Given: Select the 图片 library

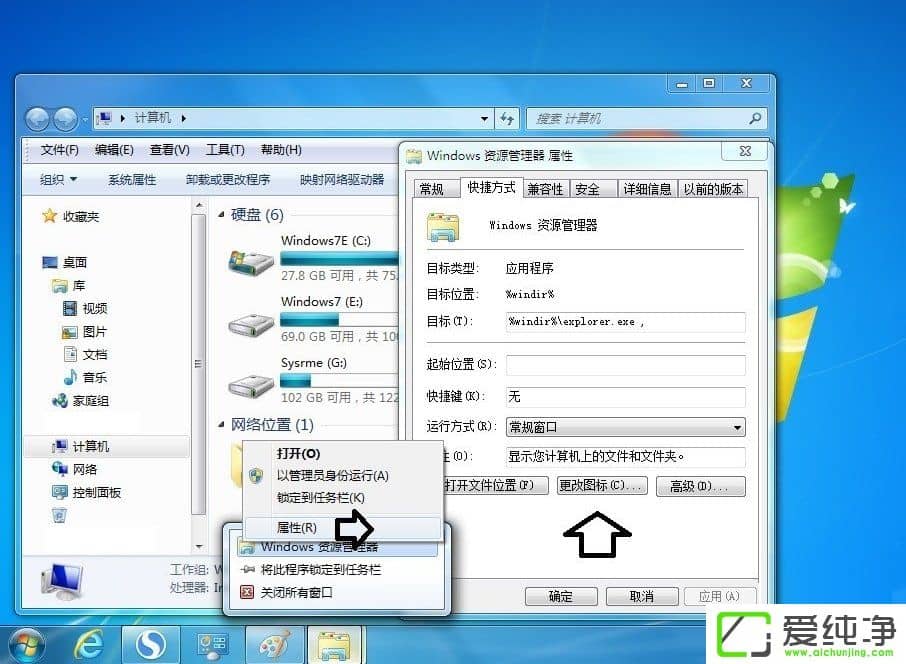Looking at the screenshot, I should (x=84, y=332).
